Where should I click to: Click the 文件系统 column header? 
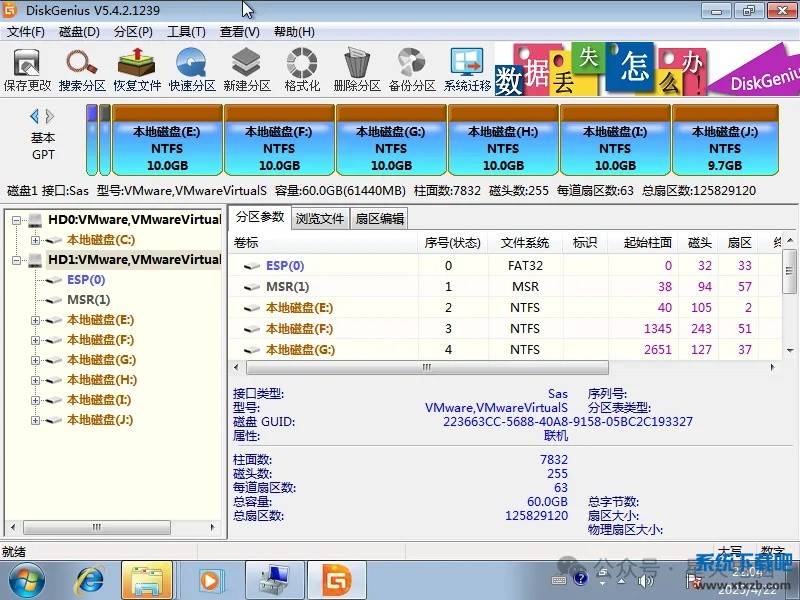525,242
